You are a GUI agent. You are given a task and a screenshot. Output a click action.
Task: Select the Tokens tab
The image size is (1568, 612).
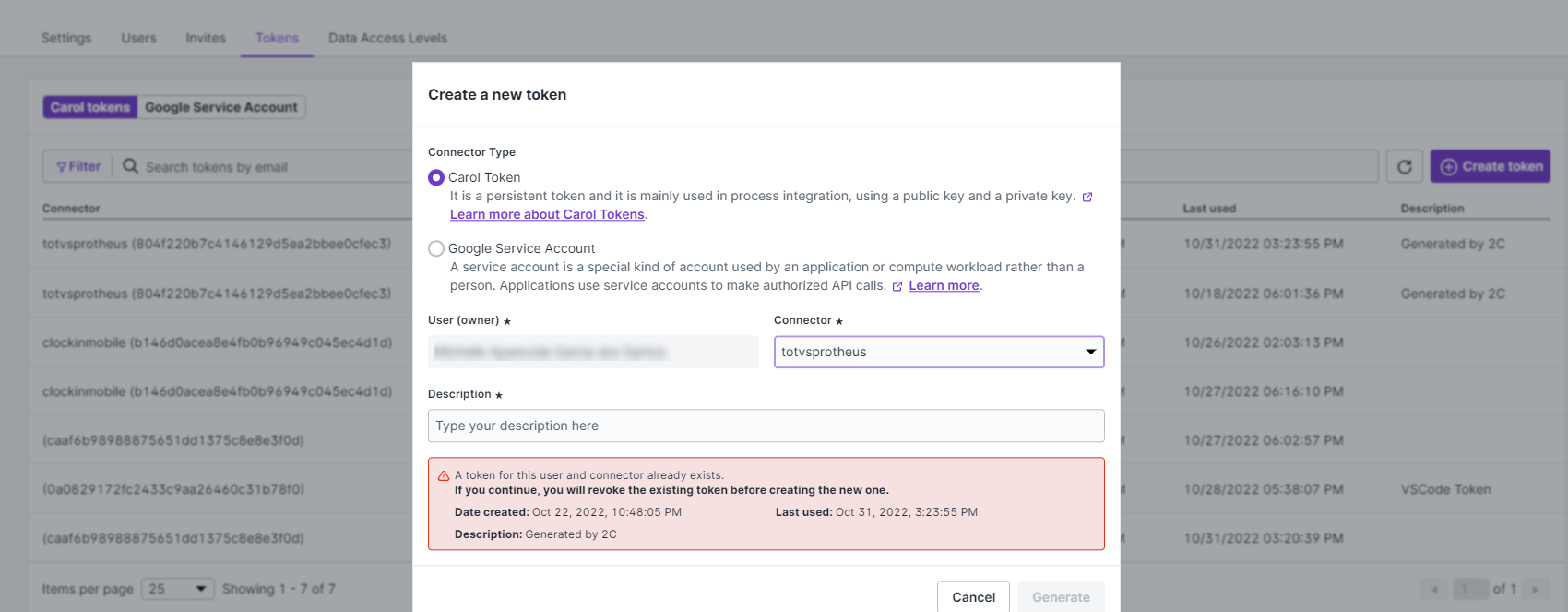[277, 38]
